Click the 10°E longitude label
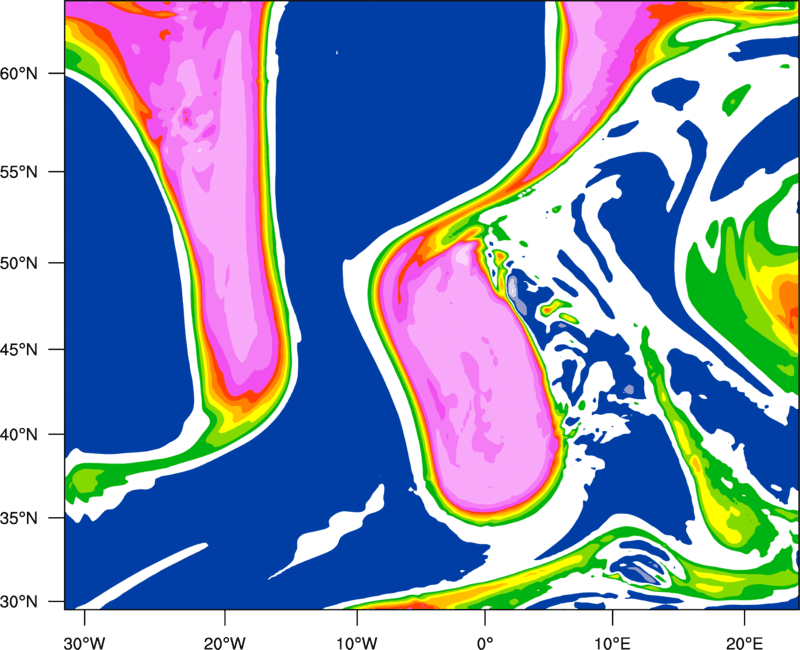Image resolution: width=800 pixels, height=650 pixels. pyautogui.click(x=612, y=643)
